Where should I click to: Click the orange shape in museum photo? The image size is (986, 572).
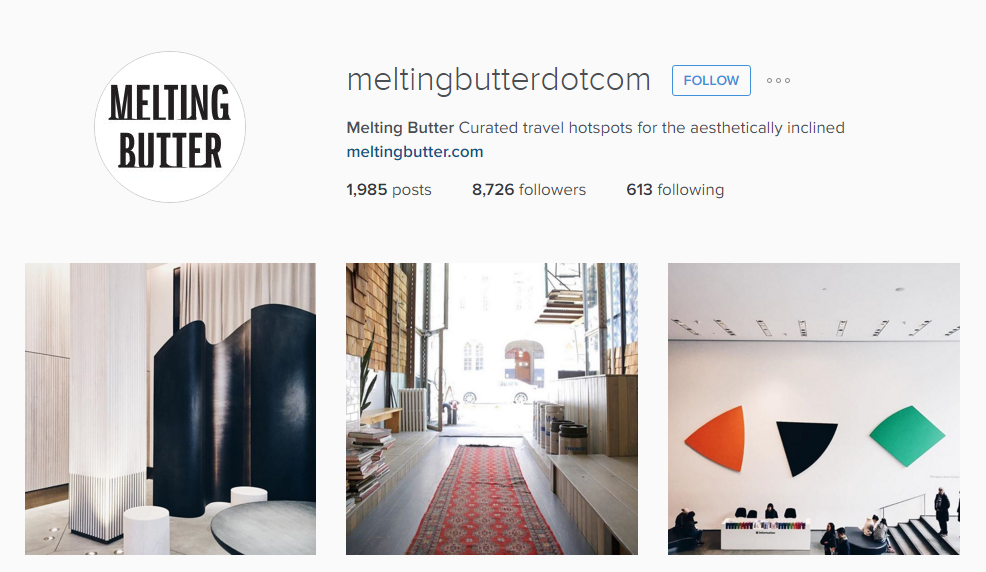pos(717,437)
